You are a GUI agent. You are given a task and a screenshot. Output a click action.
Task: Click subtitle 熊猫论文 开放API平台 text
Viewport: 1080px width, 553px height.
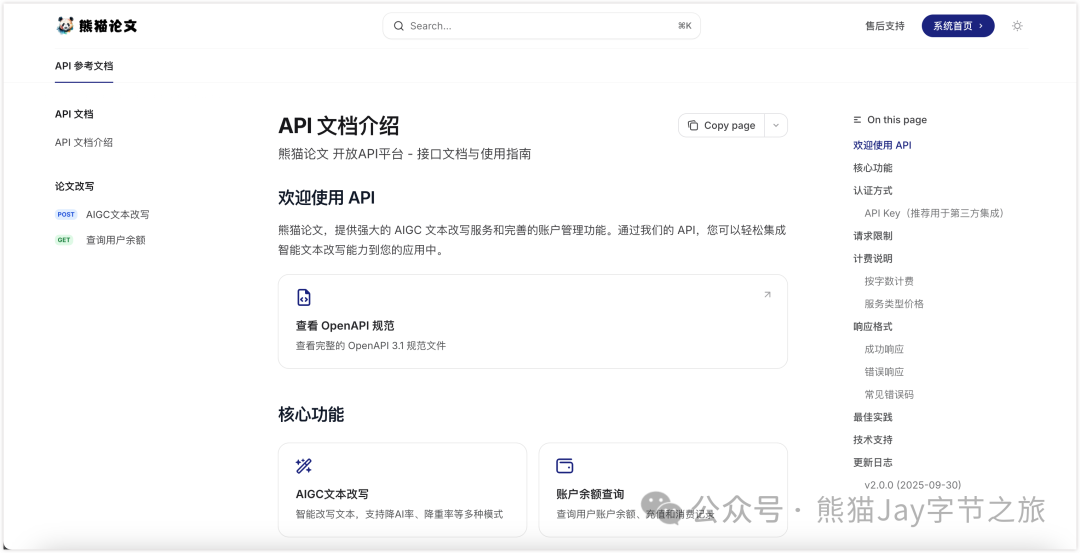[404, 154]
